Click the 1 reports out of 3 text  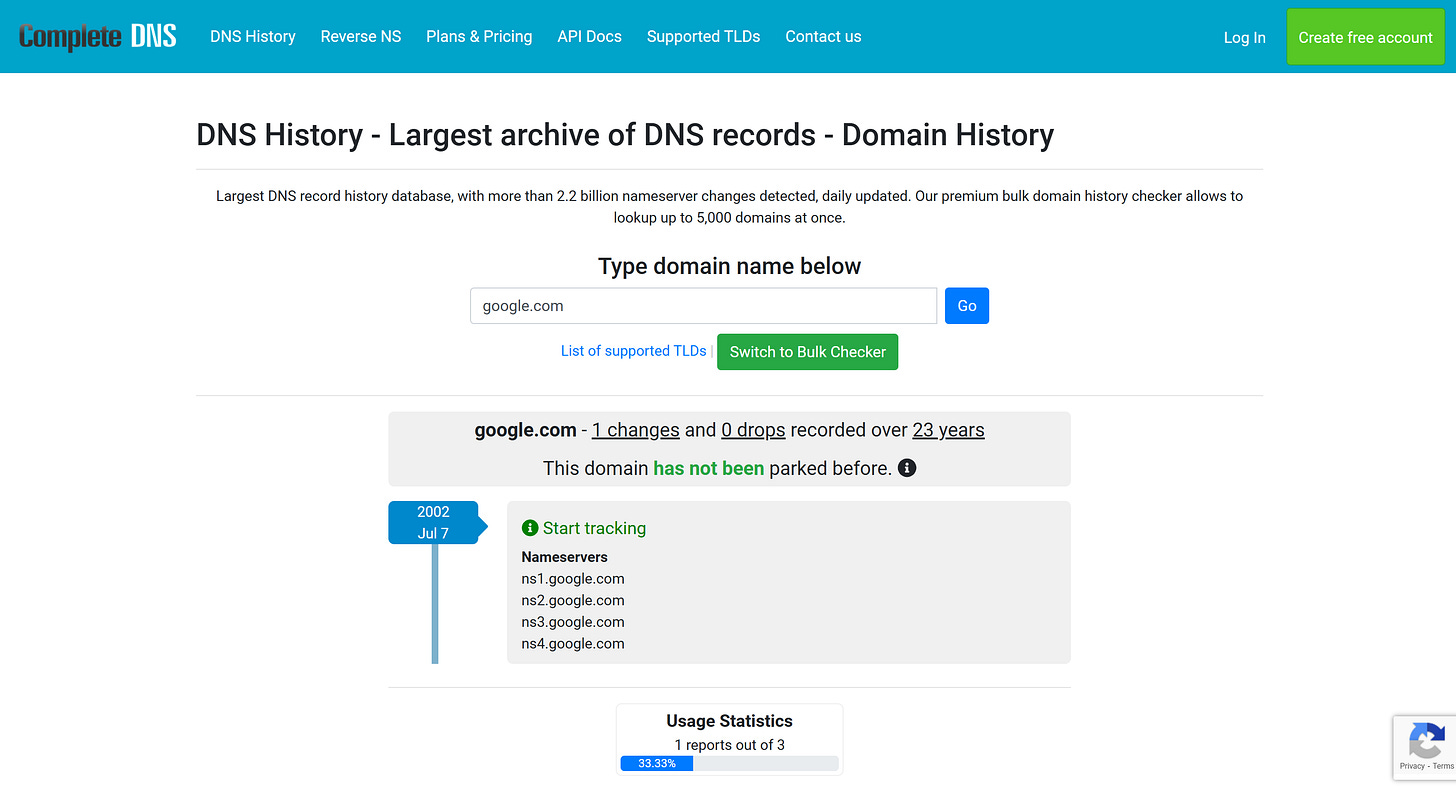point(729,745)
